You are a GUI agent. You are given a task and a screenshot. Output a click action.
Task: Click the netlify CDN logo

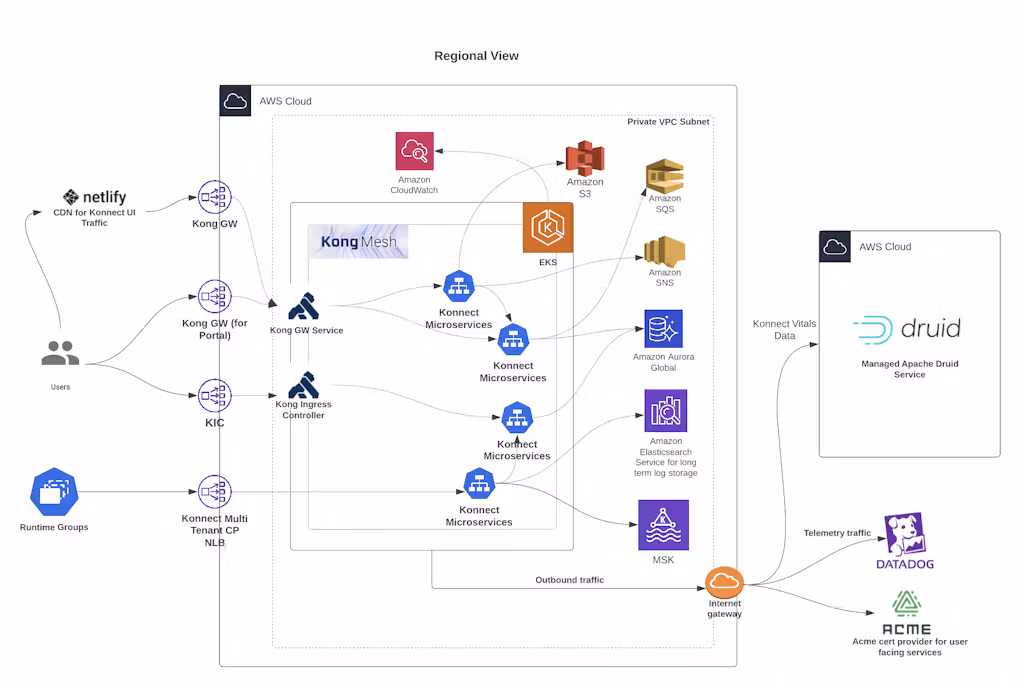[x=95, y=197]
